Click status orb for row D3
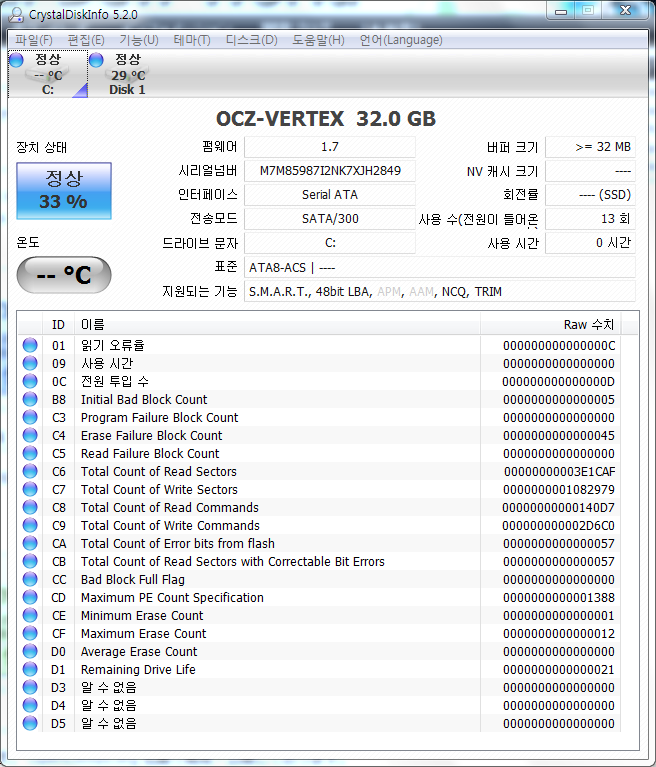Viewport: 656px width, 767px height. (30, 687)
